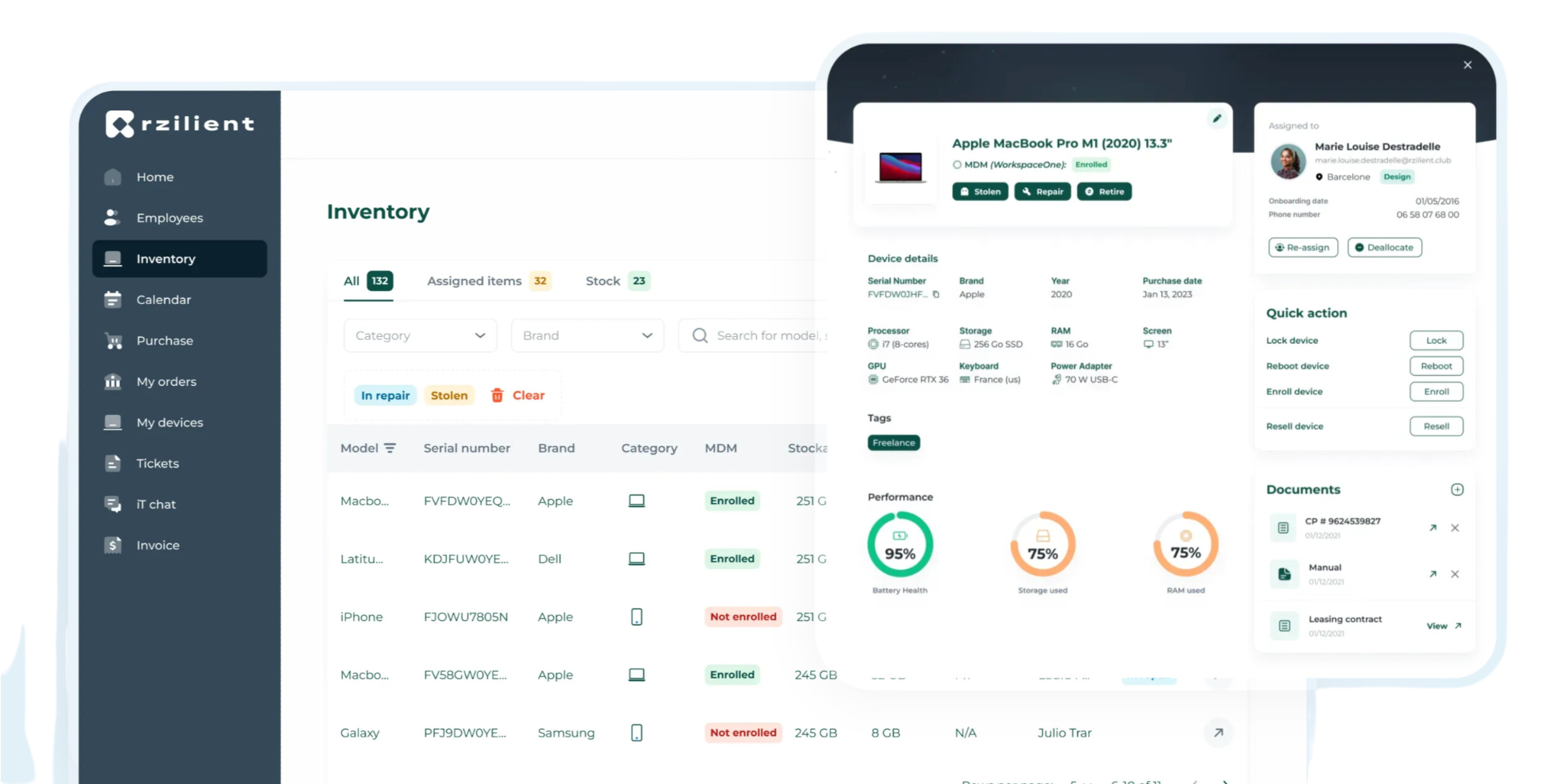
Task: Click the My devices laptop icon
Action: tap(113, 423)
